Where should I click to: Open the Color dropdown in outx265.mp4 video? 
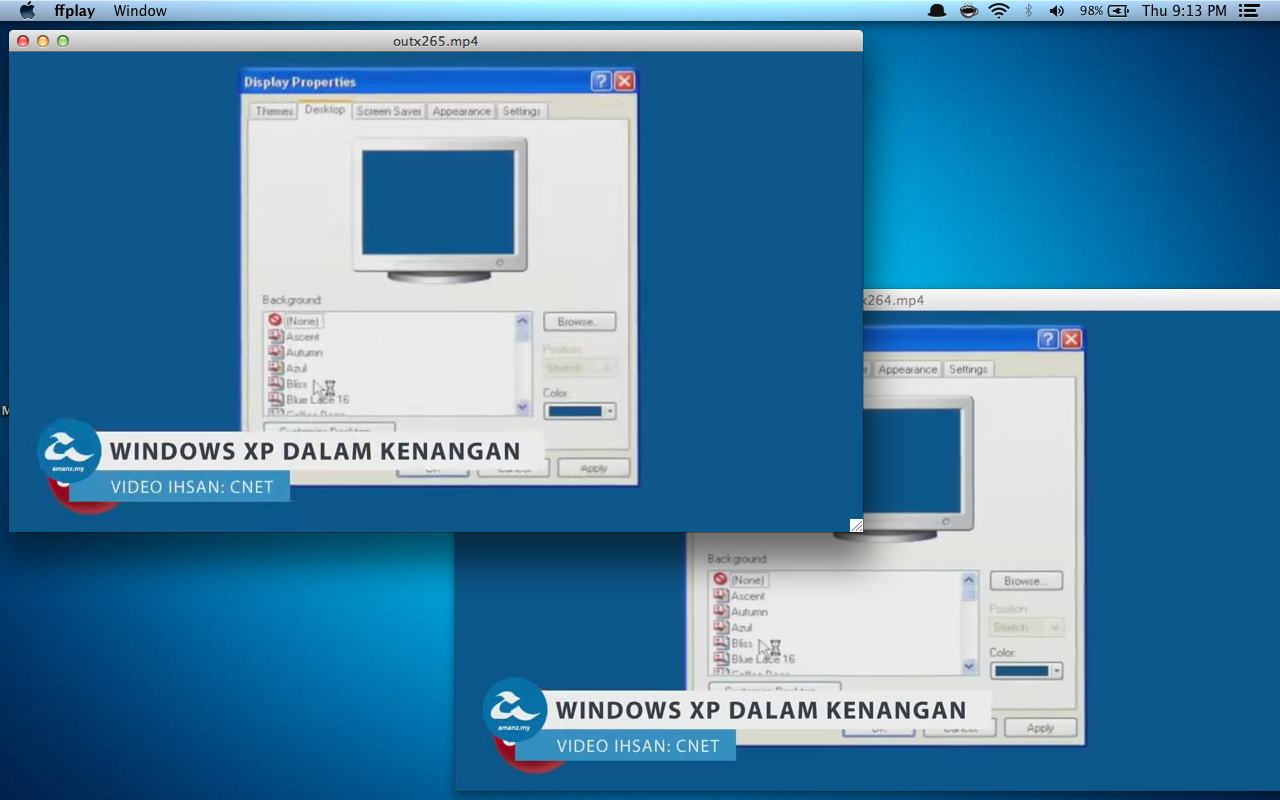[579, 411]
